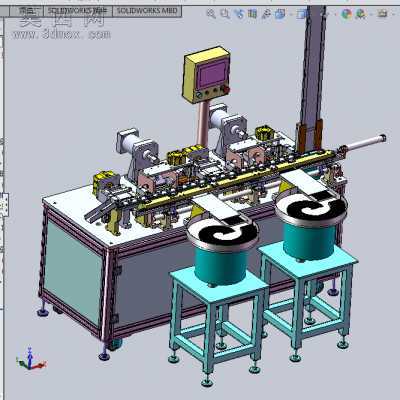Switch to the SOLIDWORKS MBD tab

coord(147,11)
